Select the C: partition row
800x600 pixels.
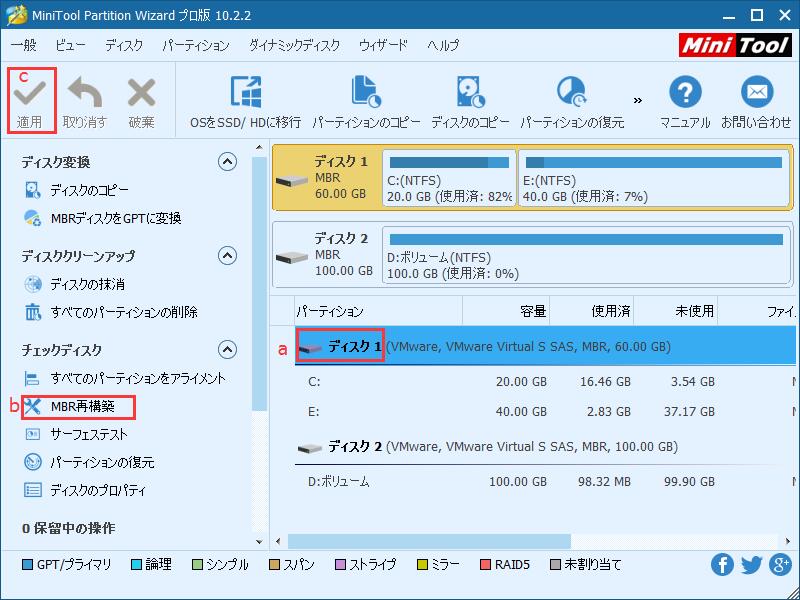tap(545, 382)
